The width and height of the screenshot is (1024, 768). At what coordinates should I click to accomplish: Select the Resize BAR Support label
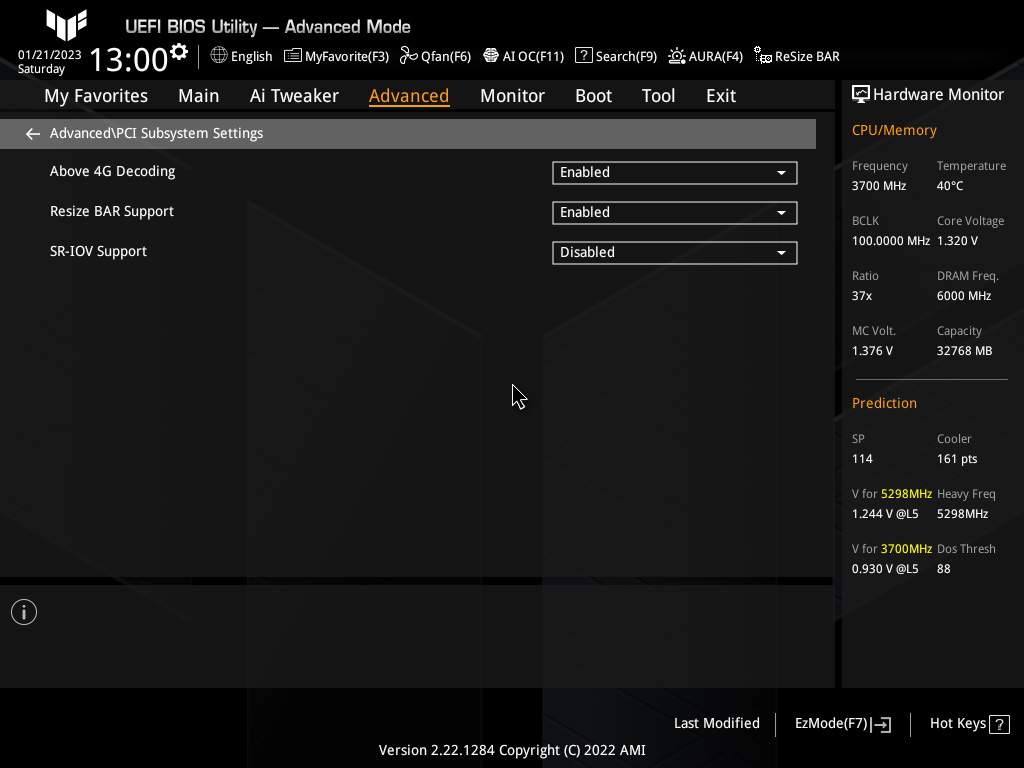point(112,212)
